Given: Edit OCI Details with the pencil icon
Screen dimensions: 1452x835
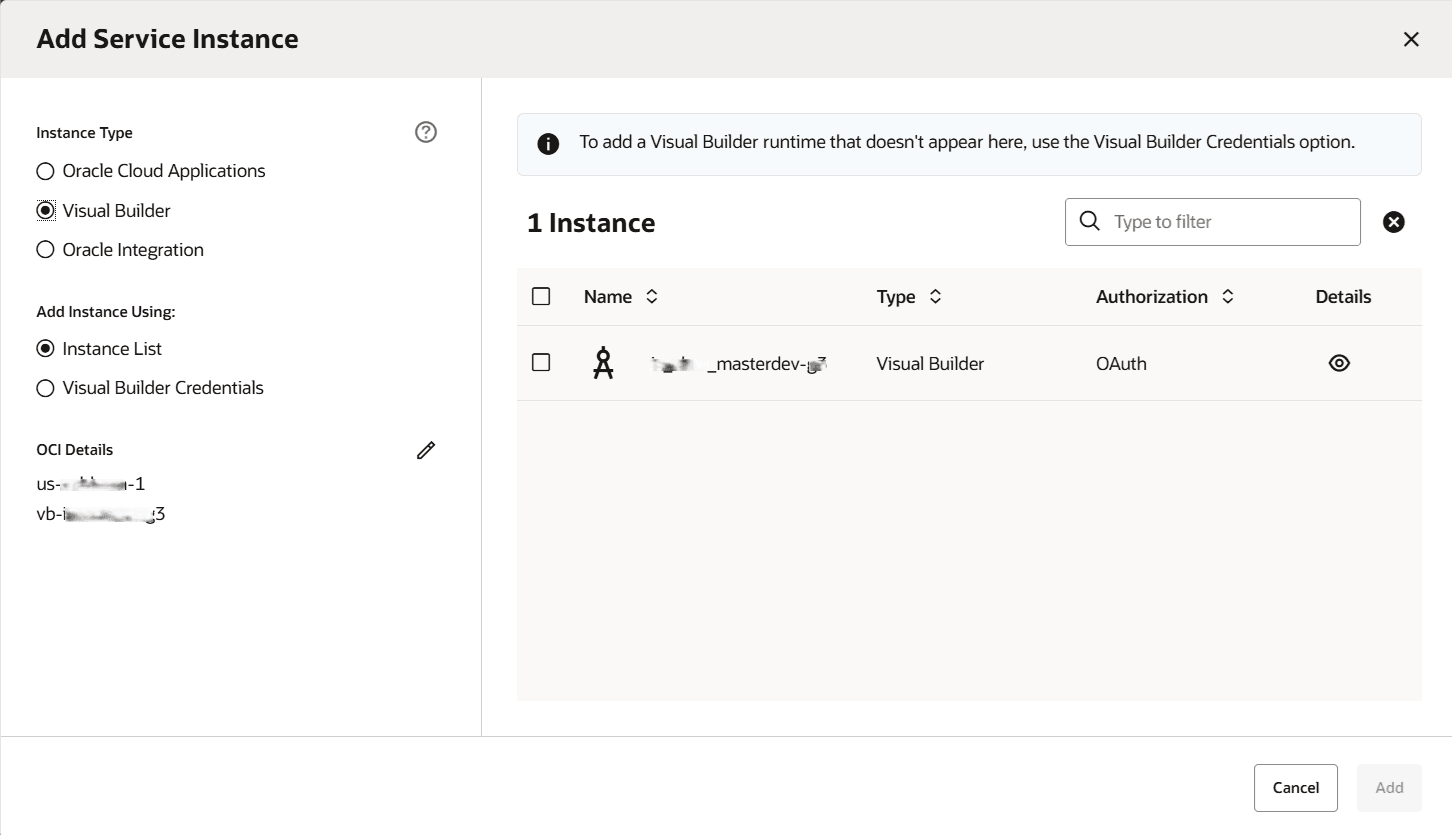Looking at the screenshot, I should pos(426,450).
